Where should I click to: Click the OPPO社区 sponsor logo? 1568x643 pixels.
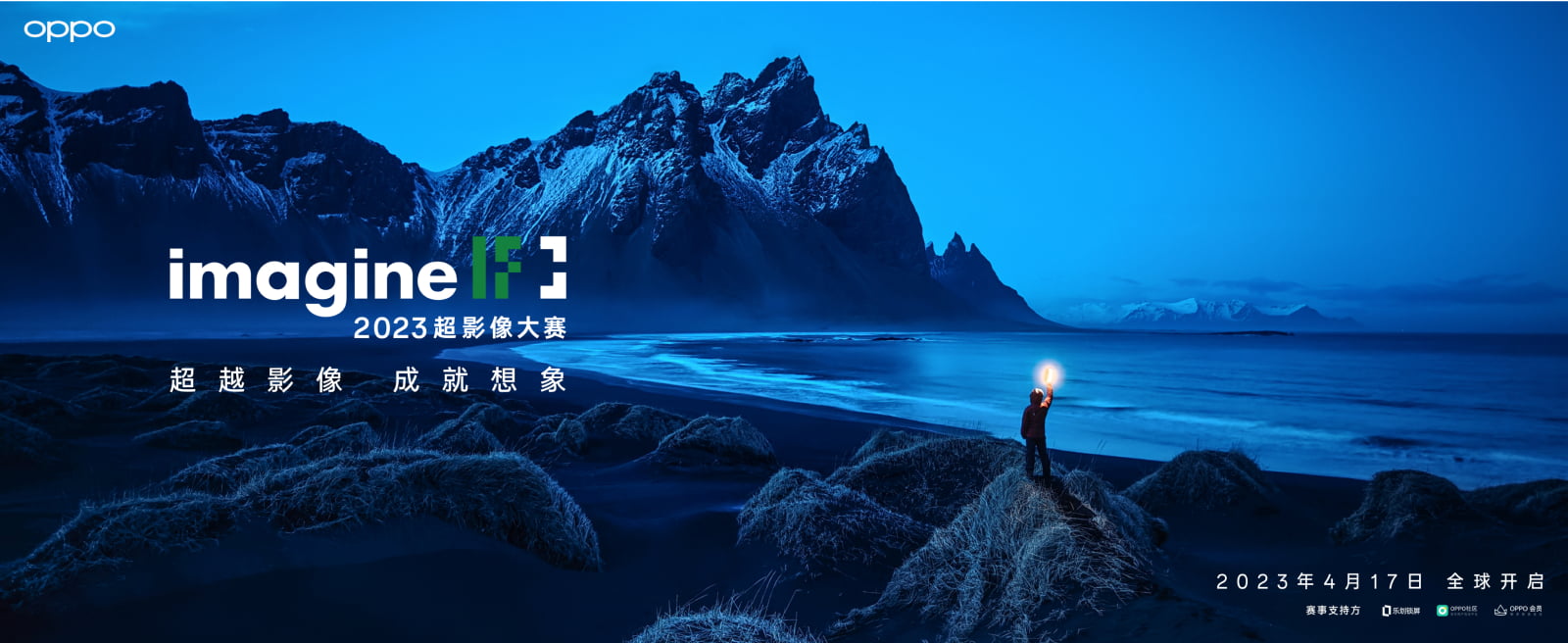point(1457,610)
